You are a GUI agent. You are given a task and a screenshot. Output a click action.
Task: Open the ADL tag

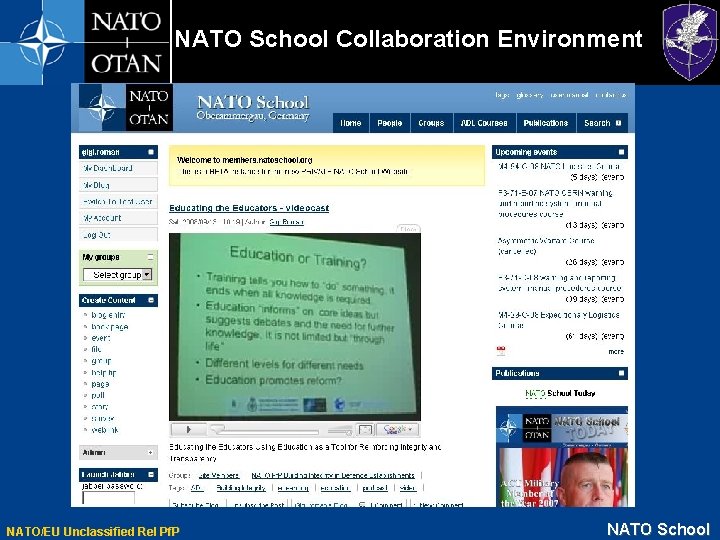pyautogui.click(x=197, y=488)
